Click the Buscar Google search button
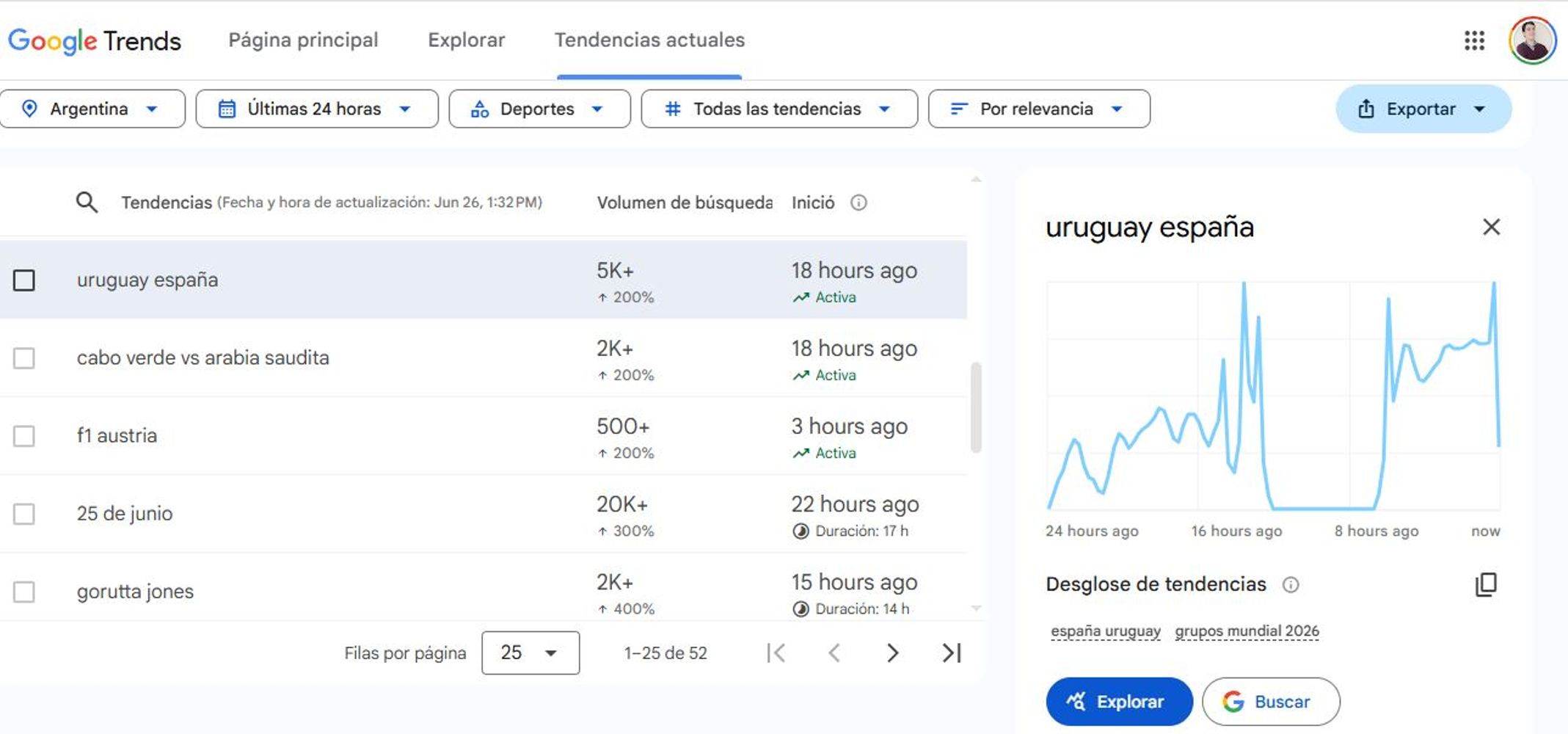Screen dimensions: 1568x734 tap(1271, 702)
